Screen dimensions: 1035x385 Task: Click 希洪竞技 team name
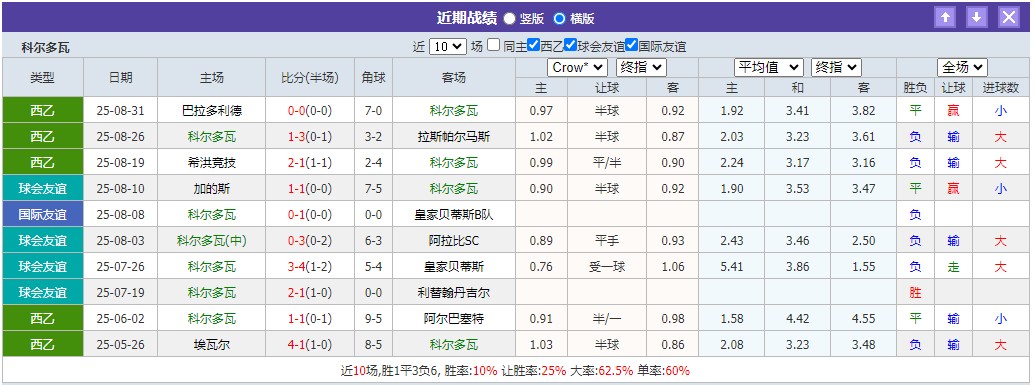(211, 162)
